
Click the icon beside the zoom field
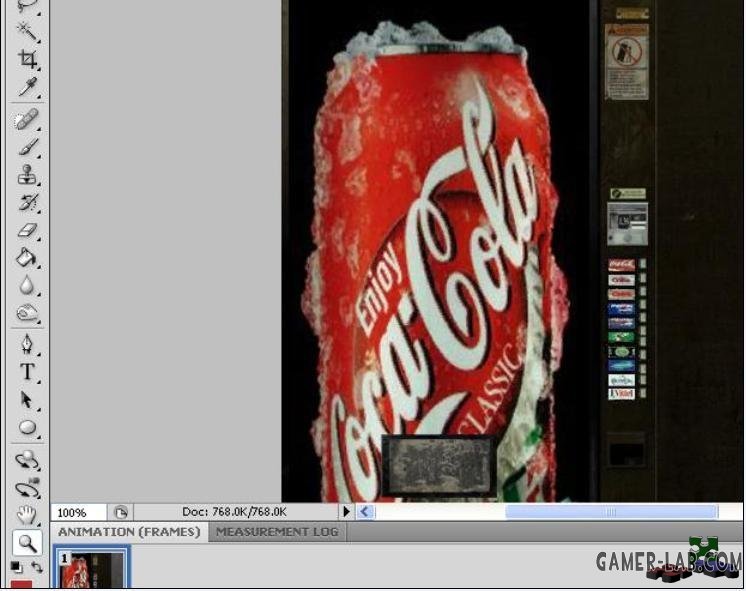tap(121, 512)
